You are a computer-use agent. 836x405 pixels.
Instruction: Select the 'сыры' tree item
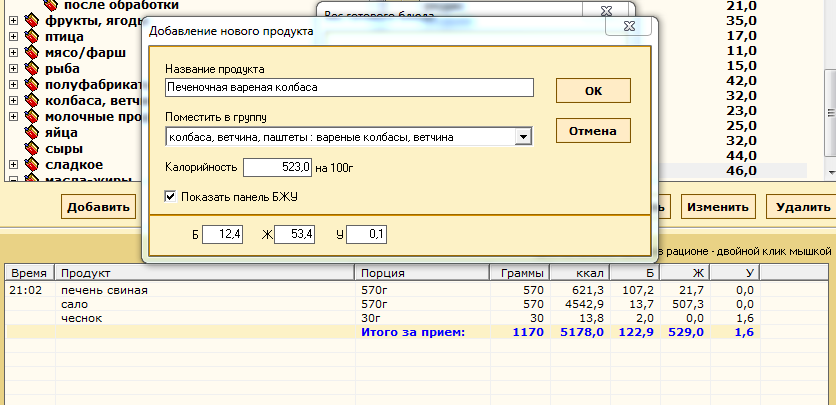coord(64,149)
